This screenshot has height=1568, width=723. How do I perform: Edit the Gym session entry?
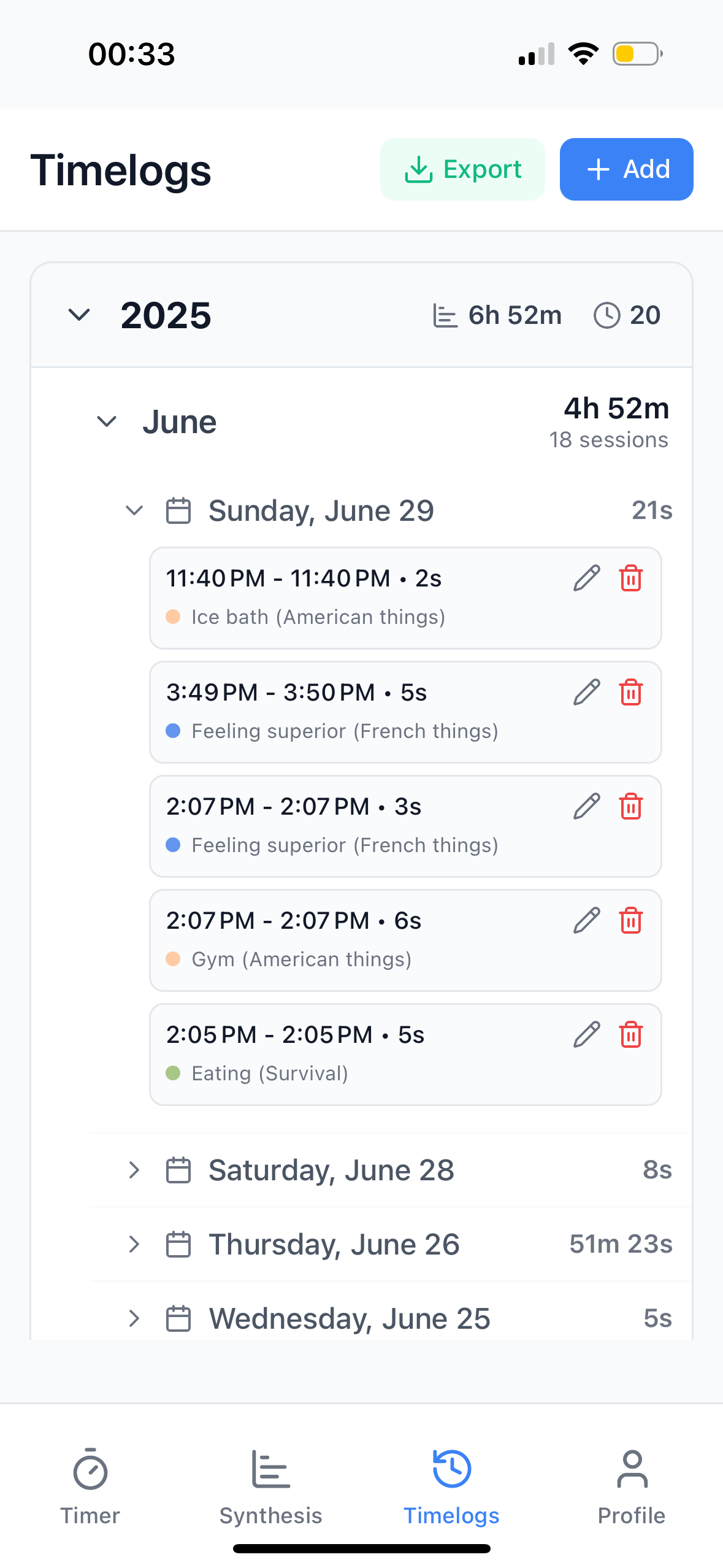click(586, 920)
